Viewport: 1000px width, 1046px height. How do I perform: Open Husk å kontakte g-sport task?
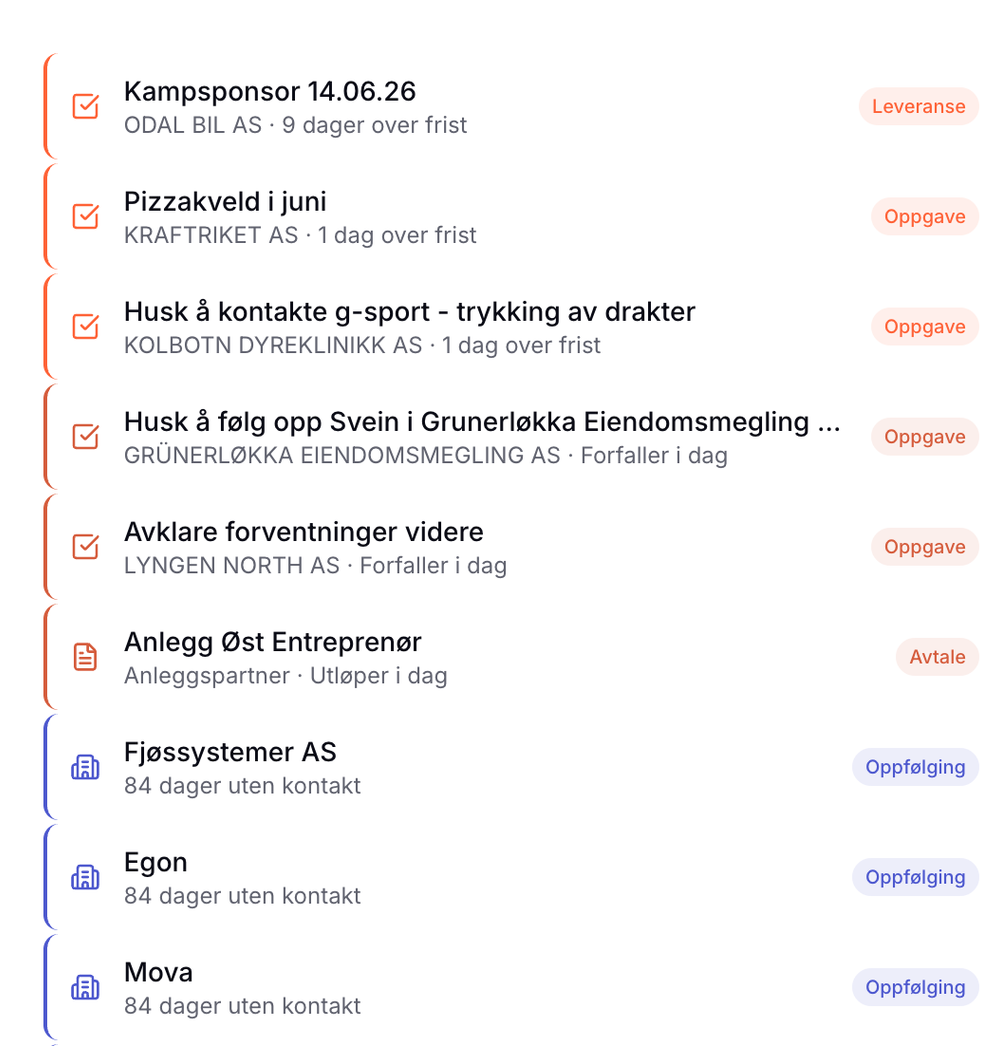point(410,312)
